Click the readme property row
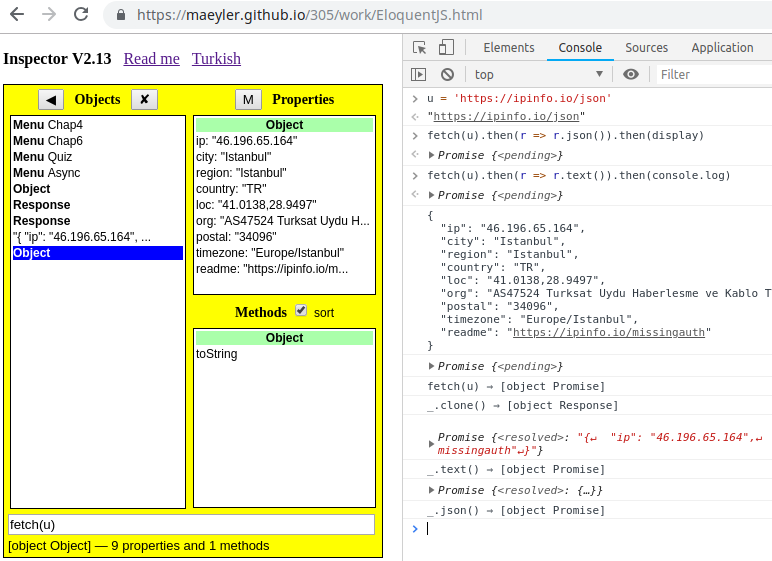Image resolution: width=772 pixels, height=561 pixels. click(284, 269)
